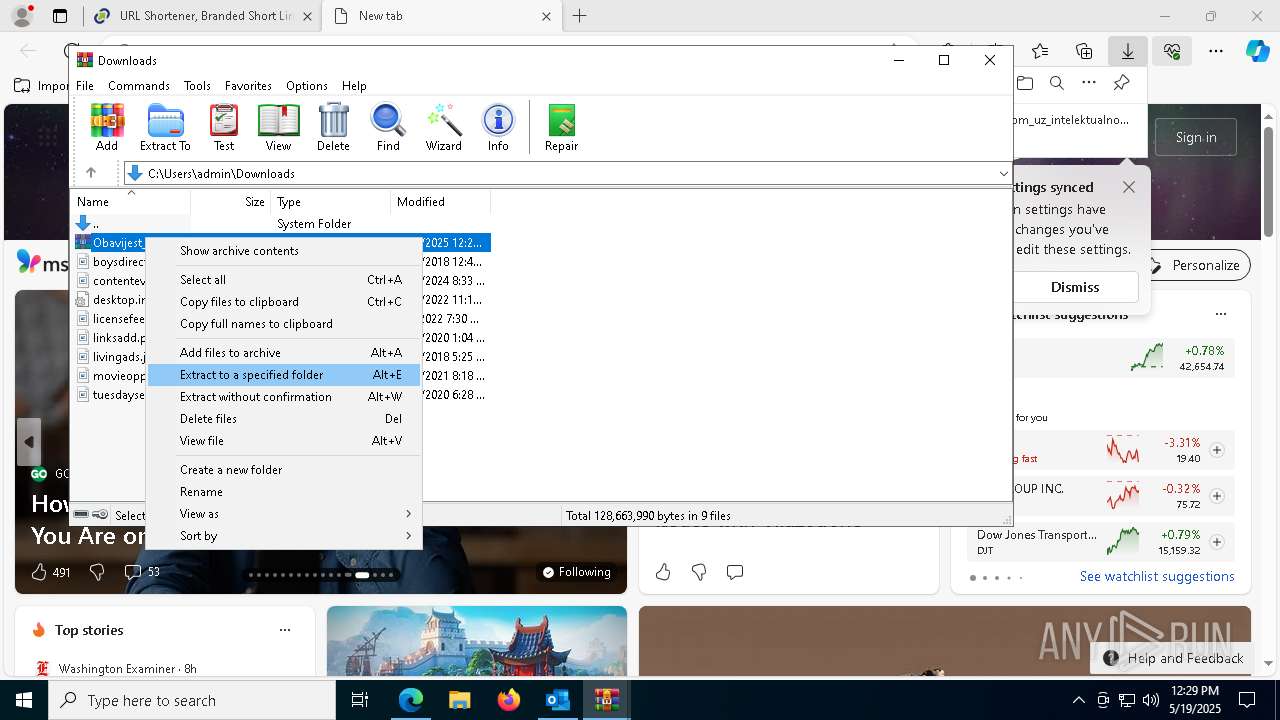Open Edge Favorites star icon
Viewport: 1280px width, 720px height.
pyautogui.click(x=1040, y=51)
